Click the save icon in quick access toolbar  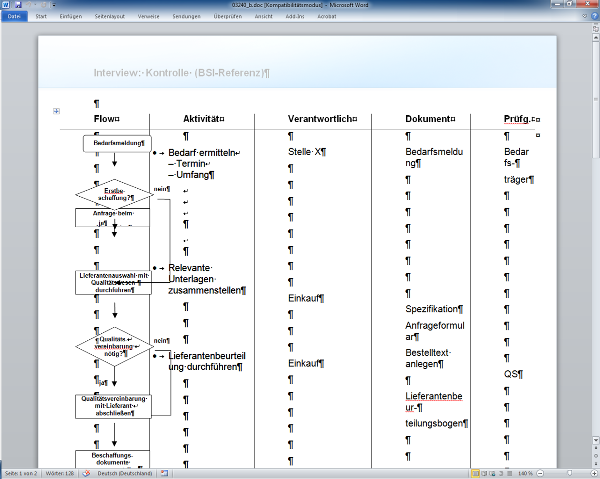19,5
